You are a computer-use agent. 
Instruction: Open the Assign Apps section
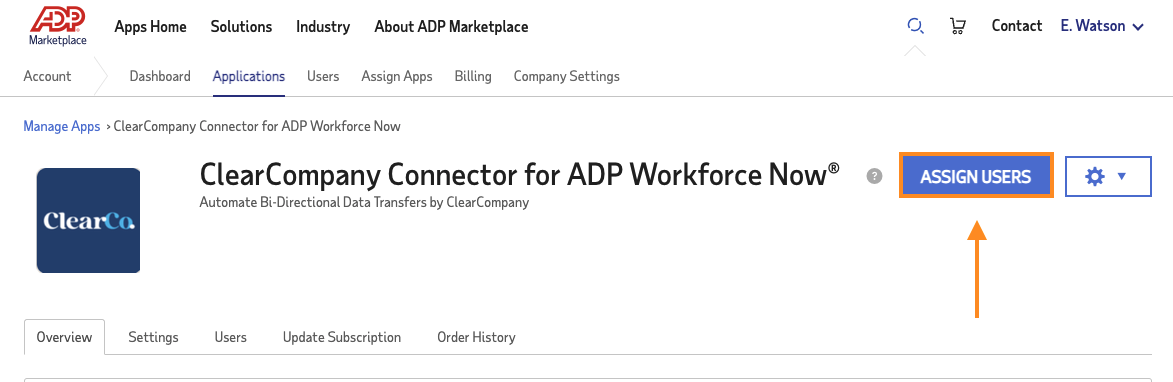click(x=396, y=76)
